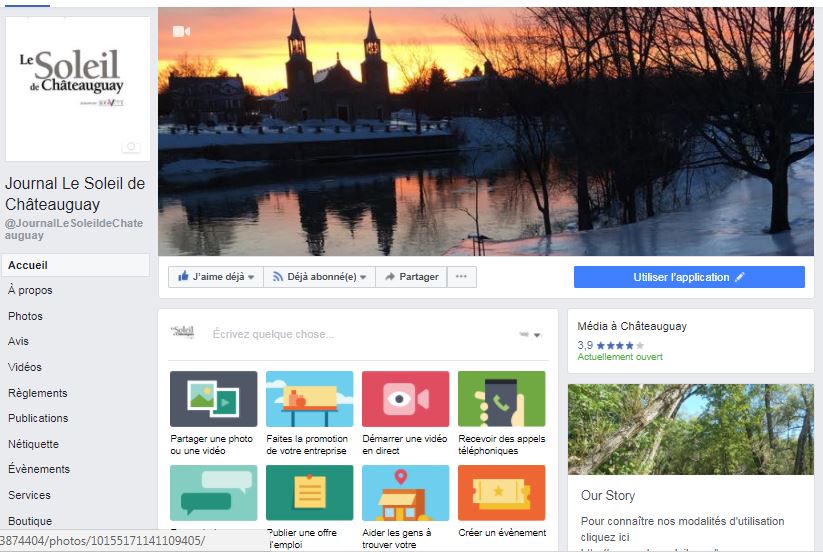823x552 pixels.
Task: Click the chat bubbles messages tile
Action: [214, 493]
